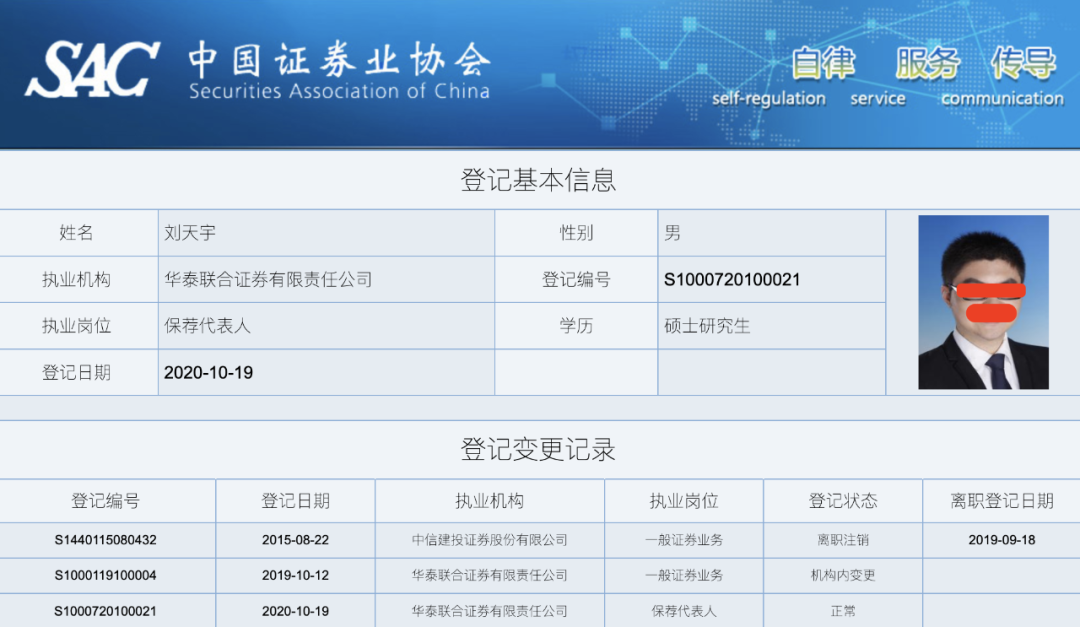The height and width of the screenshot is (627, 1080).
Task: Click S1000720100021 in the basic info table
Action: pos(732,280)
